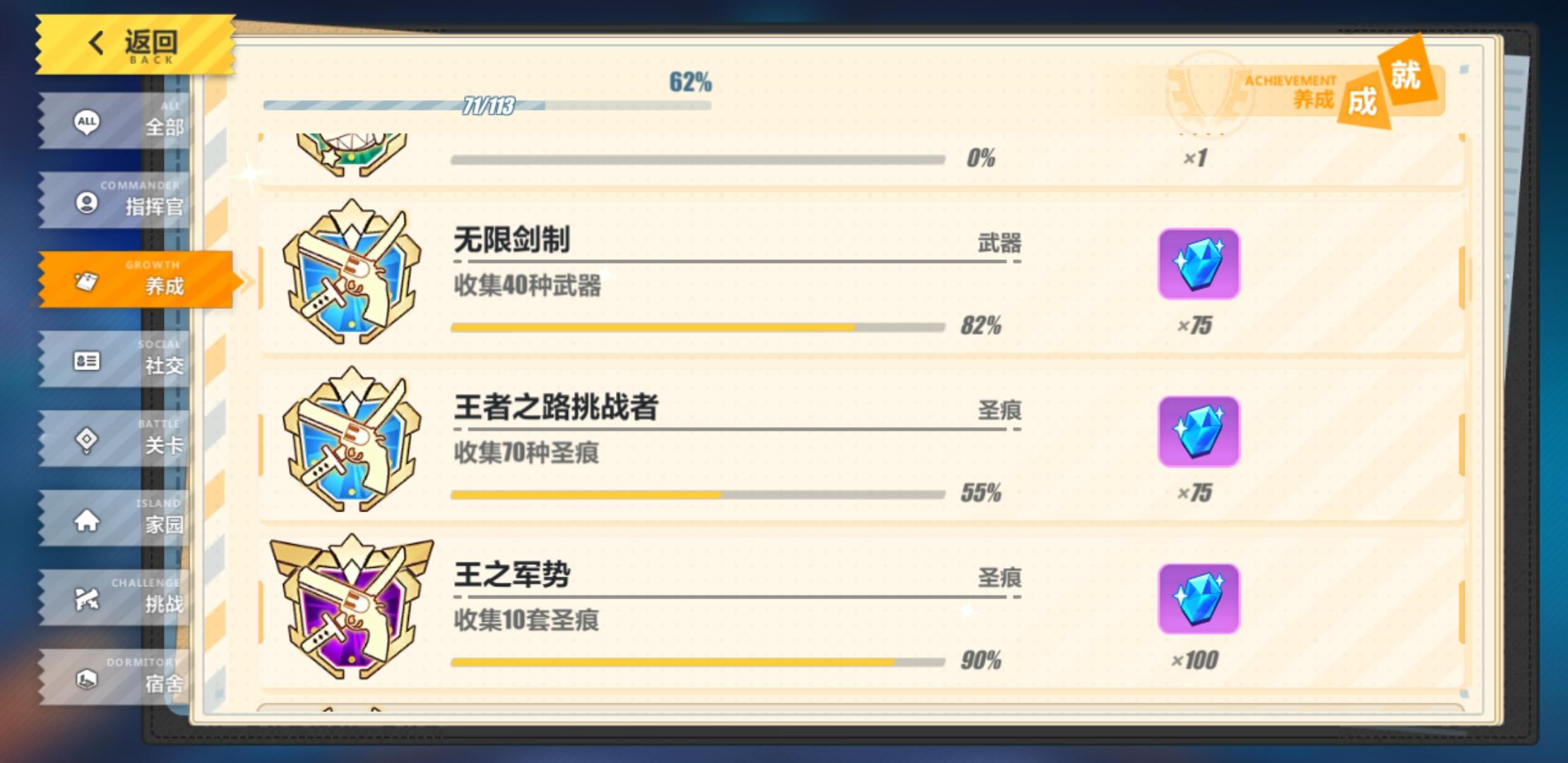Click the 82% weapon collection progress bar
This screenshot has height=763, width=1568.
tap(698, 328)
